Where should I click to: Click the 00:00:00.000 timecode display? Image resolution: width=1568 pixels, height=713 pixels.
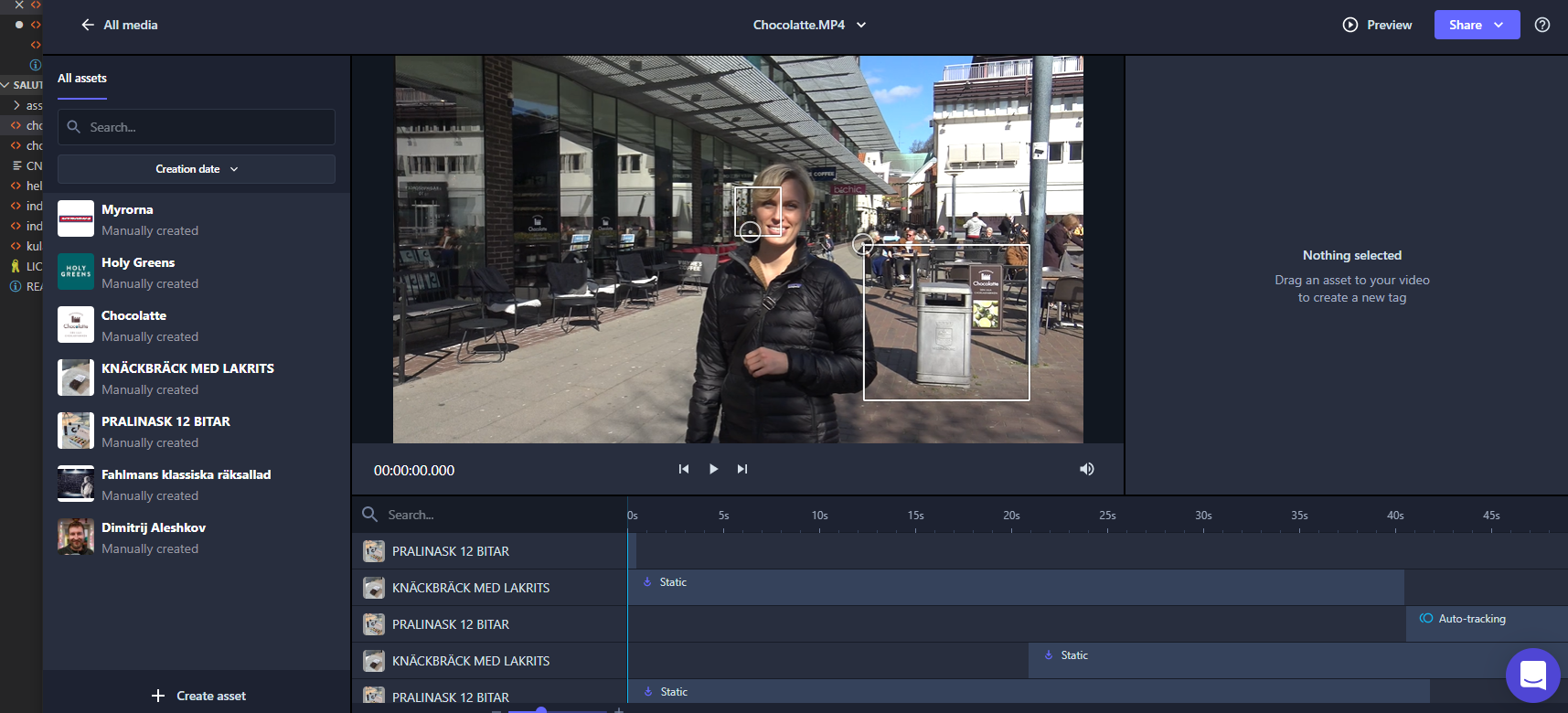[x=414, y=470]
